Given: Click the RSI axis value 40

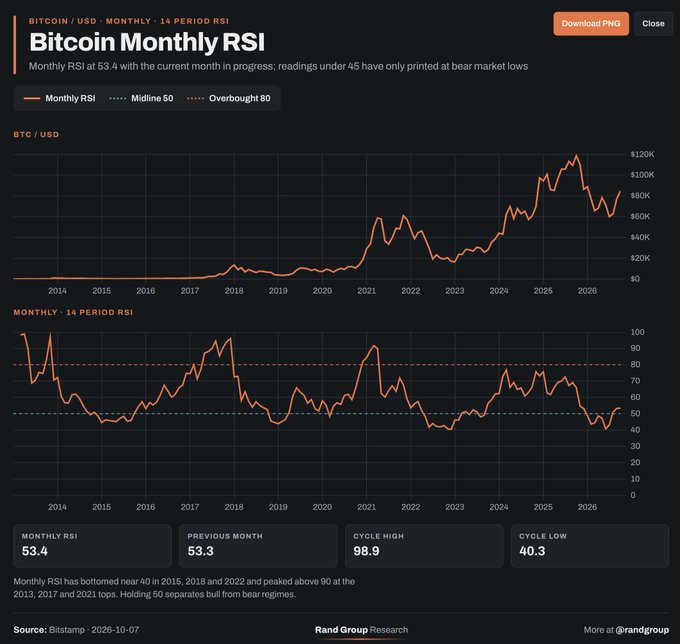Looking at the screenshot, I should click(635, 430).
